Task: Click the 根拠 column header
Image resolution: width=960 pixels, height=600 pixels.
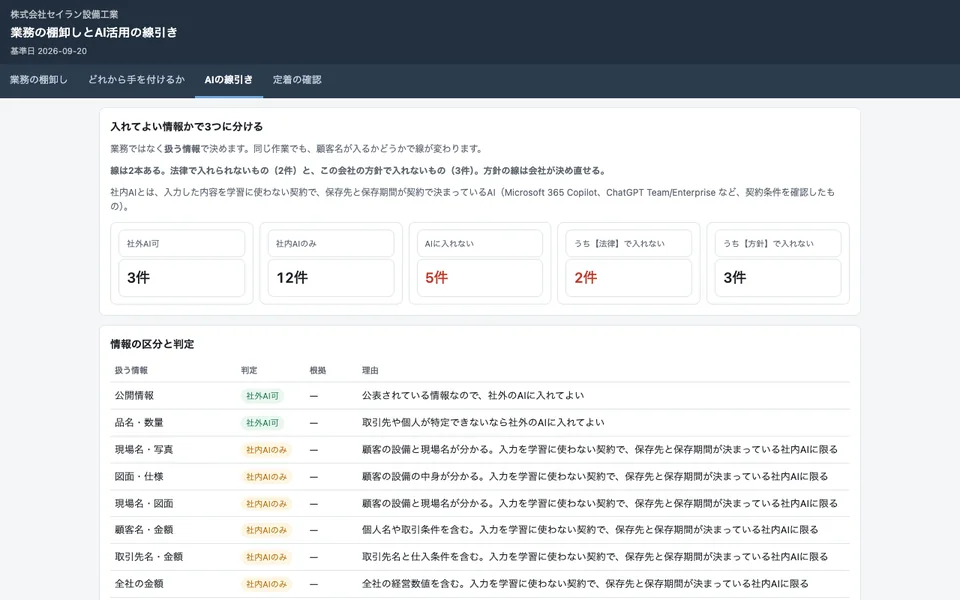Action: pyautogui.click(x=318, y=370)
